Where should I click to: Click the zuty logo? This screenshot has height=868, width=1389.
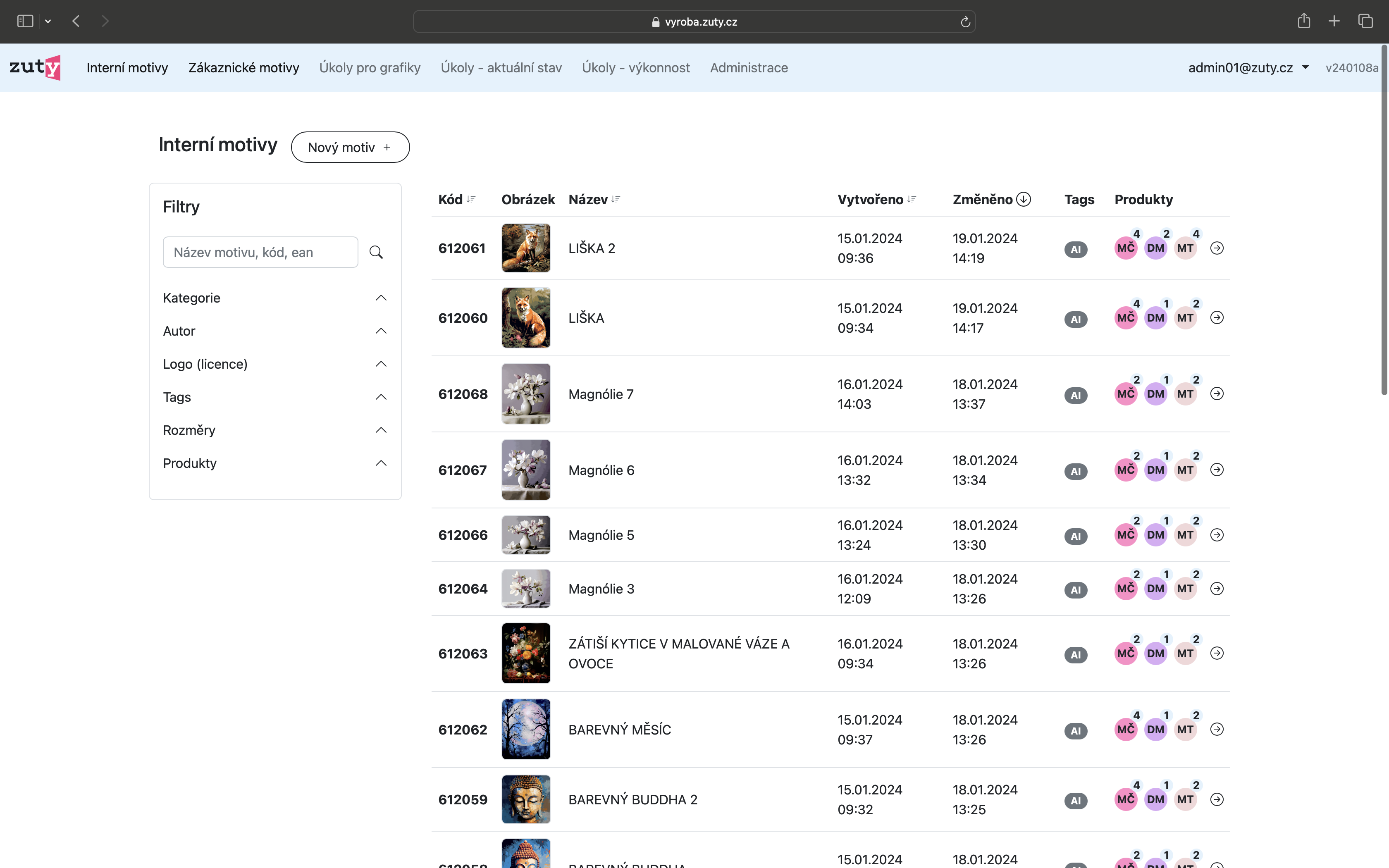click(35, 68)
